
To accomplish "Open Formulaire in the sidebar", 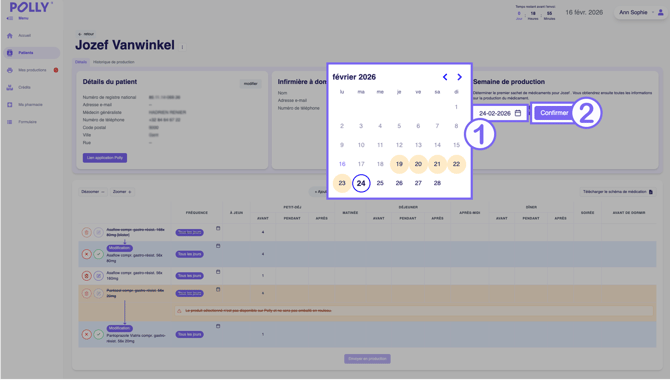I will tap(27, 122).
